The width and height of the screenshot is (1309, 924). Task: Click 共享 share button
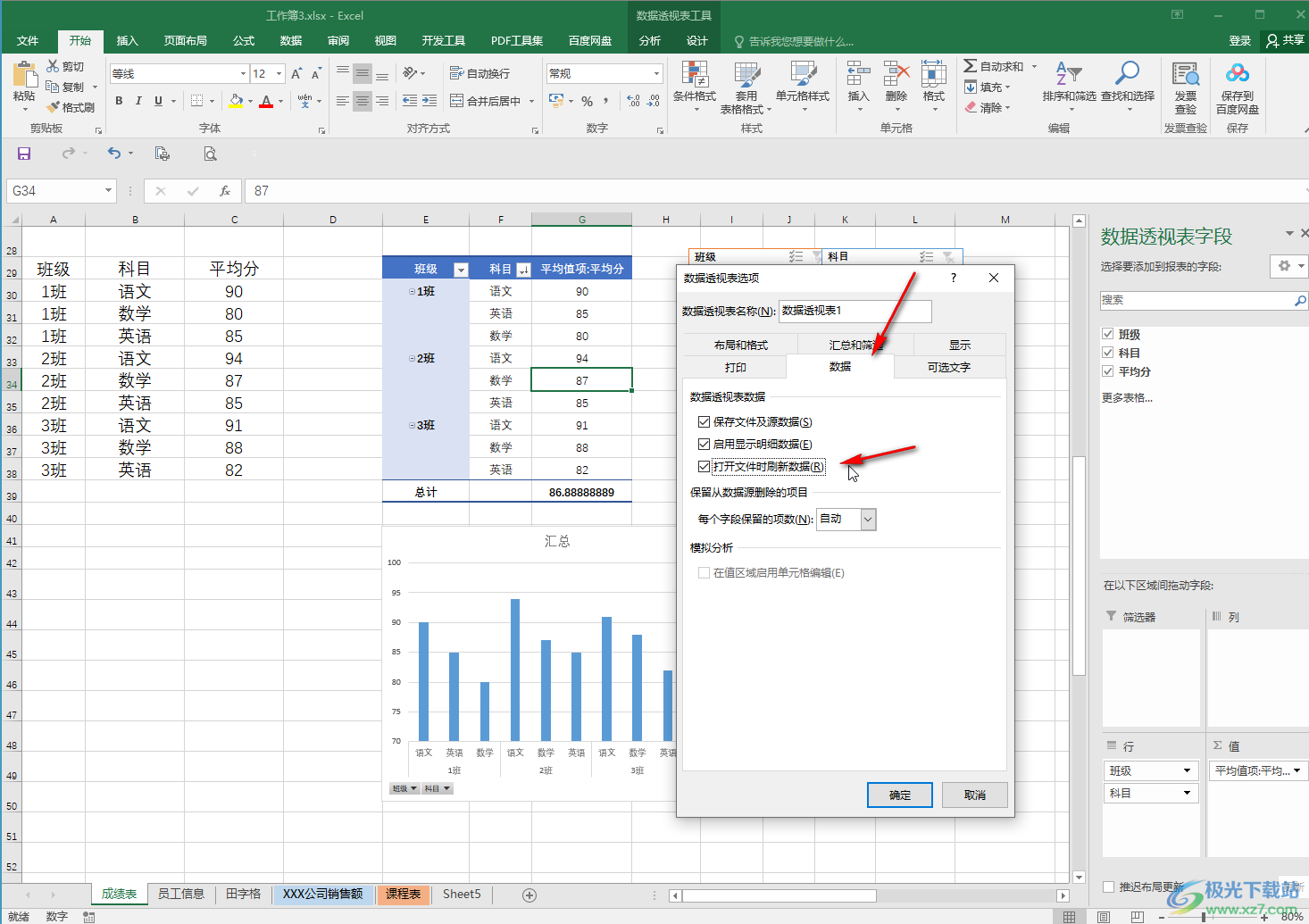click(x=1285, y=41)
